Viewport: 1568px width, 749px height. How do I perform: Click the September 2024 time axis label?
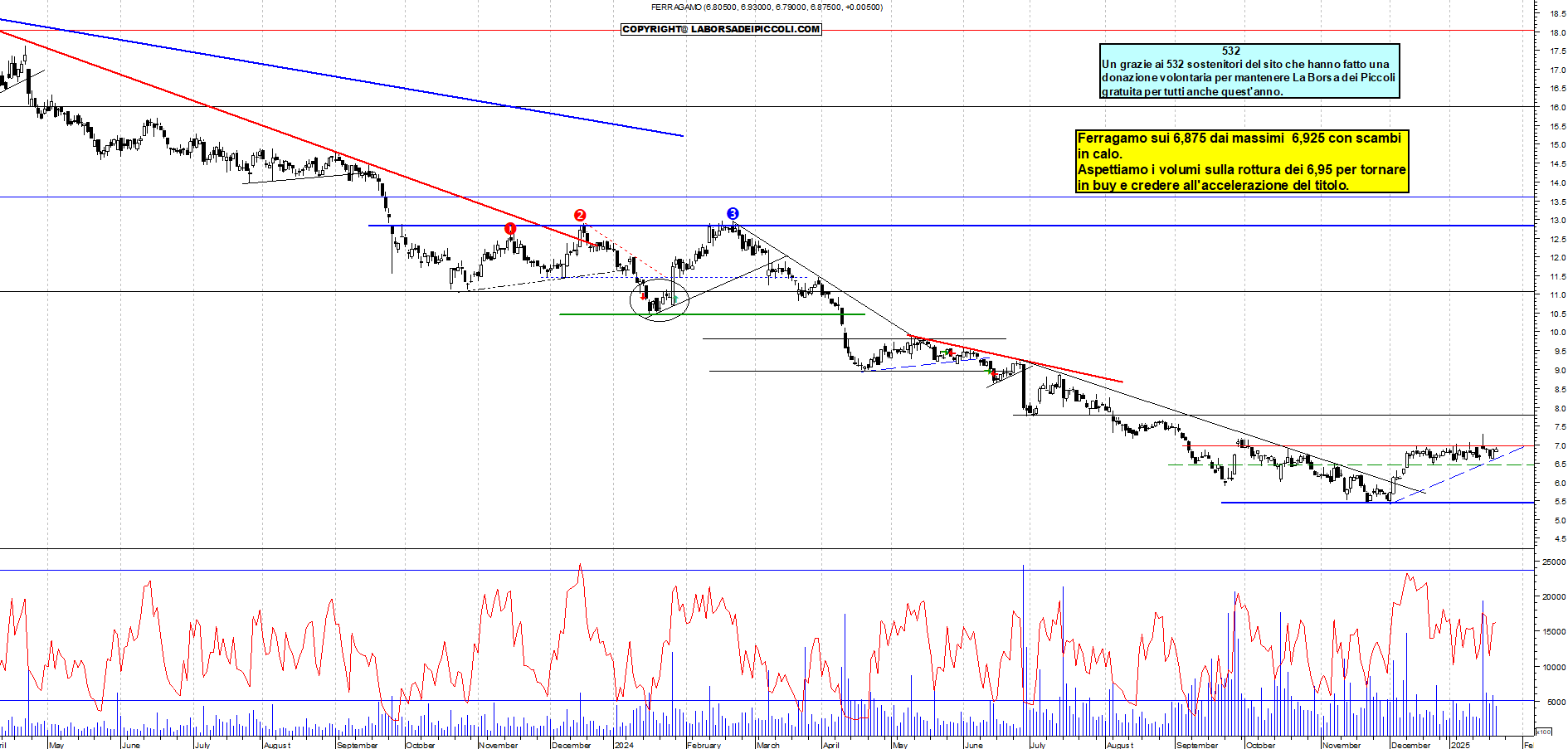coord(1197,745)
